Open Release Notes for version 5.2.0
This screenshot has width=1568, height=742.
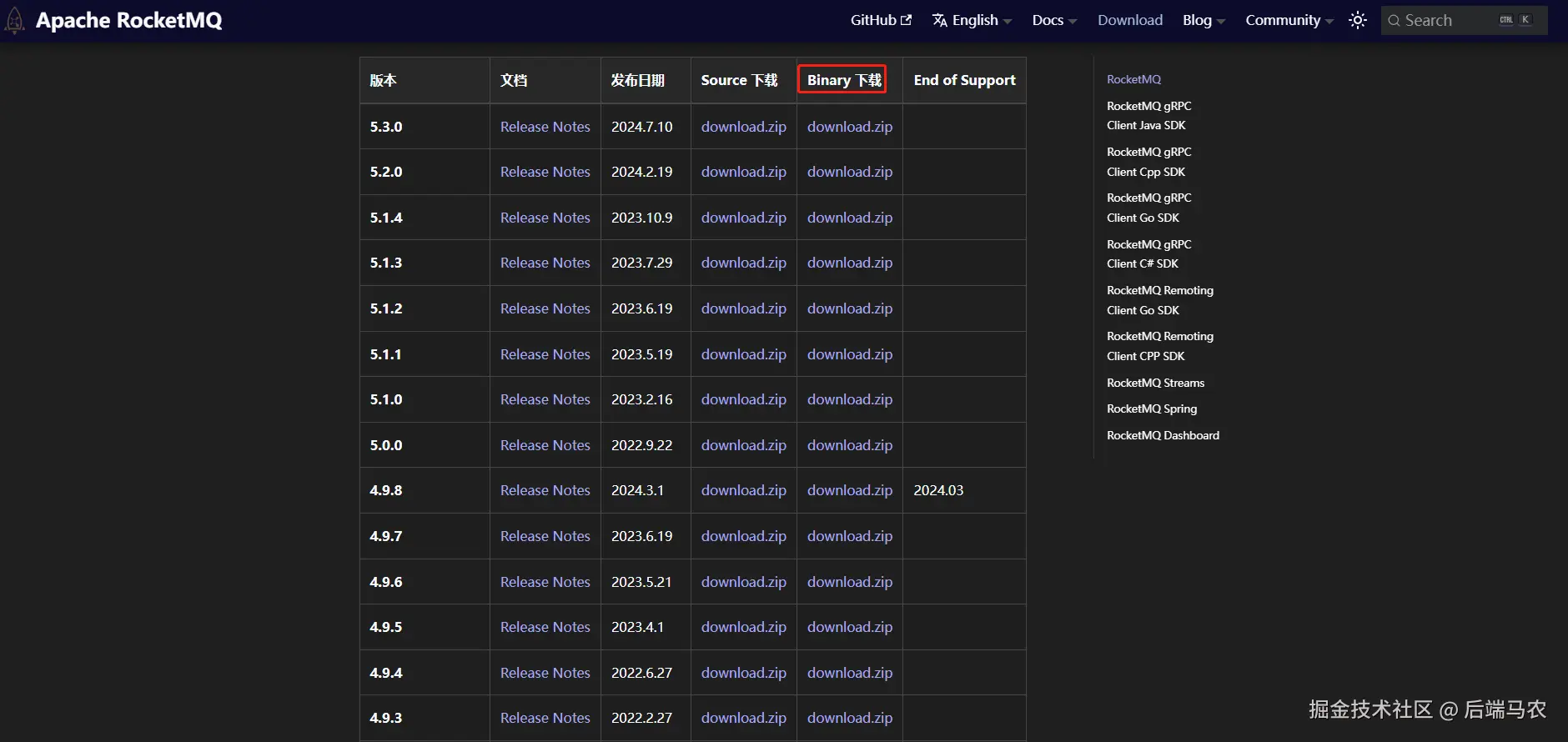point(545,172)
